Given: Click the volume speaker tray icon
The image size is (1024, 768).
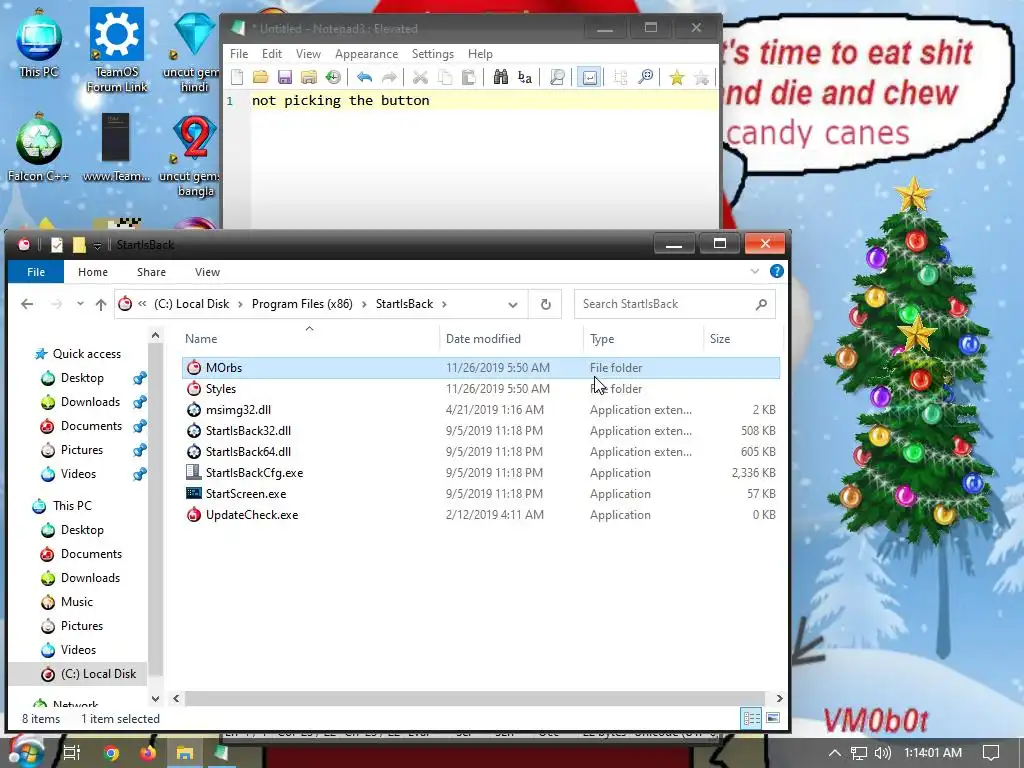Looking at the screenshot, I should pyautogui.click(x=882, y=753).
